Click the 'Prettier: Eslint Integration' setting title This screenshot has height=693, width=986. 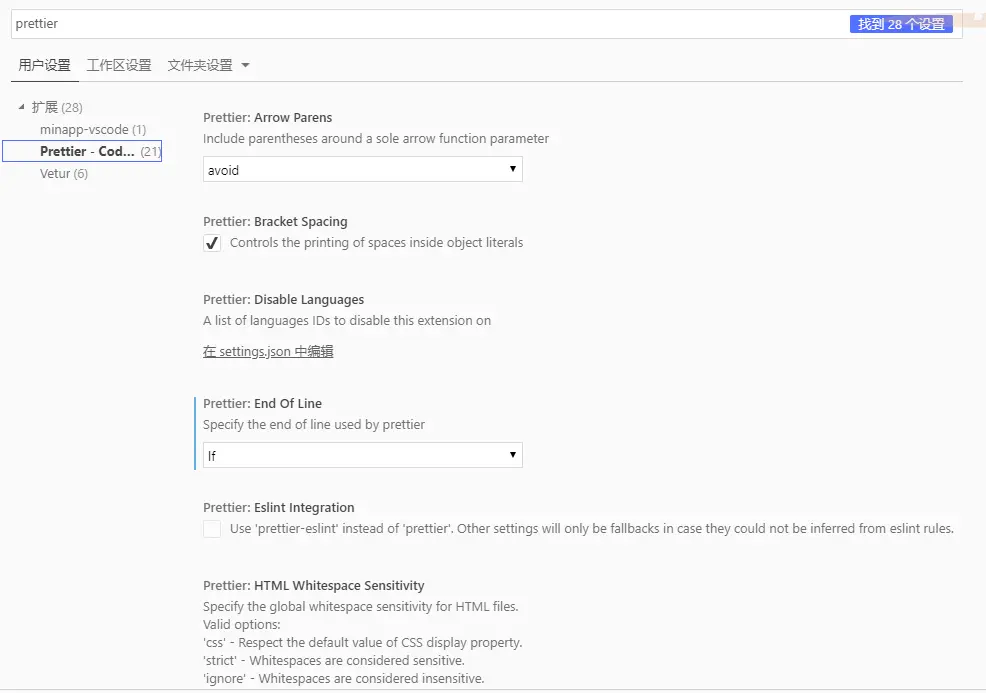[x=279, y=507]
